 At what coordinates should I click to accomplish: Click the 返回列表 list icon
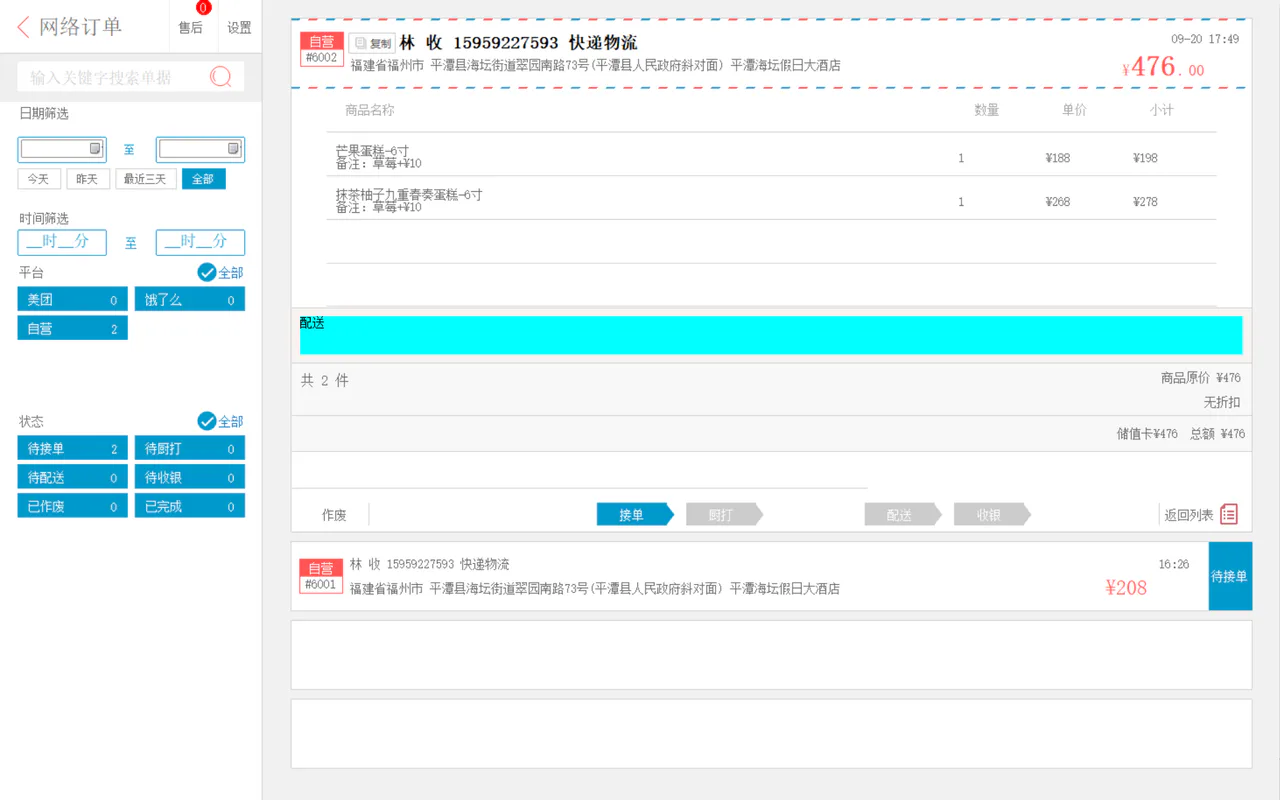[1229, 514]
